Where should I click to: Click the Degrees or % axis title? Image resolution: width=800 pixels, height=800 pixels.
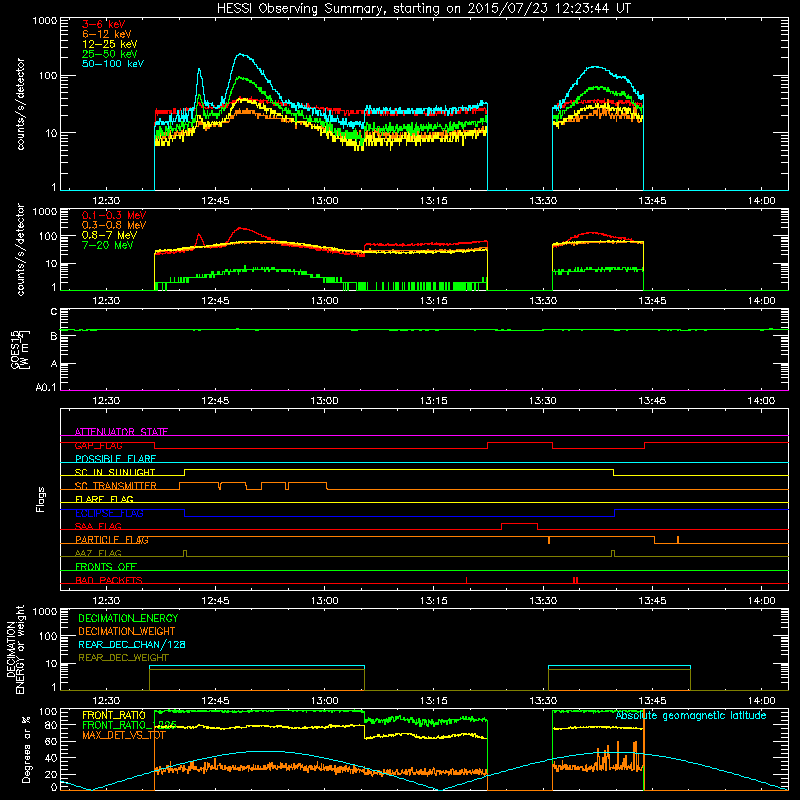[26, 750]
